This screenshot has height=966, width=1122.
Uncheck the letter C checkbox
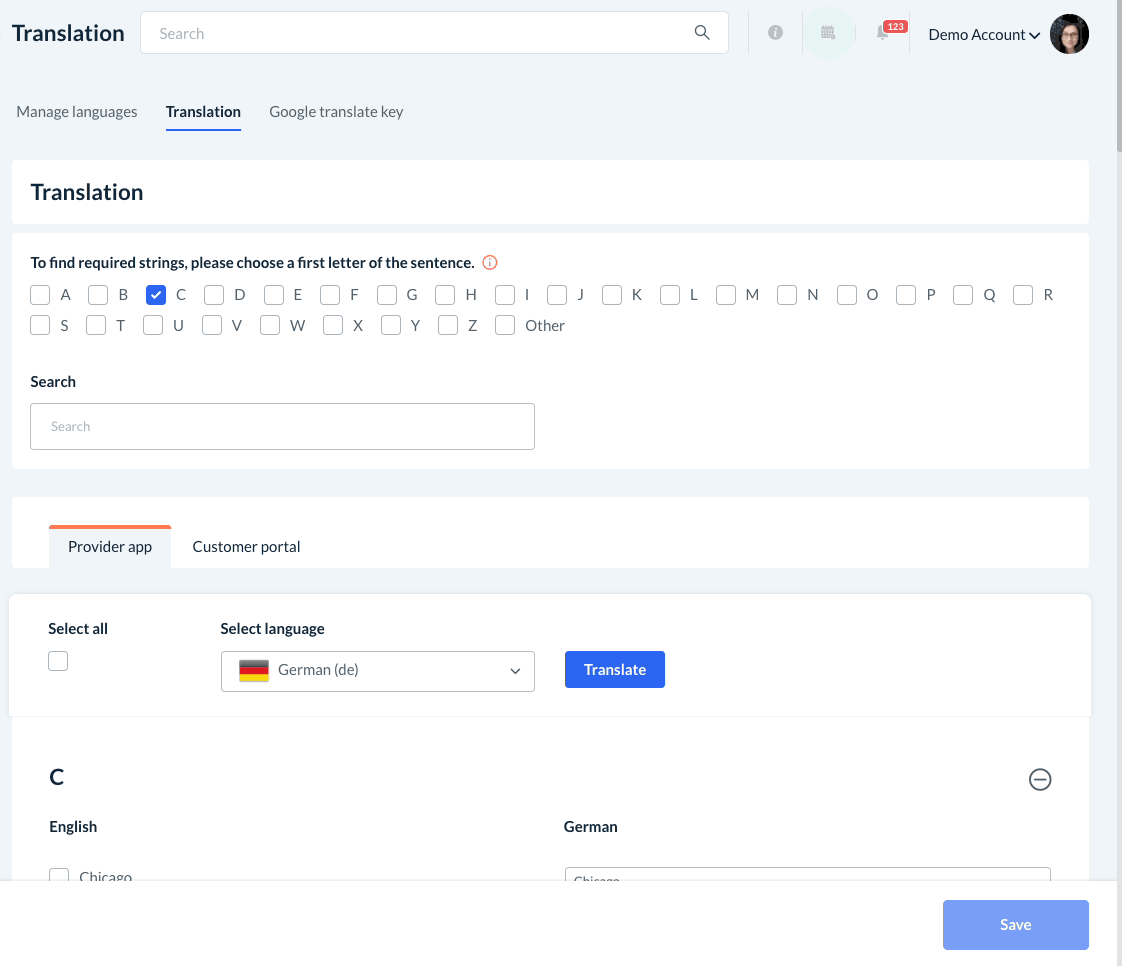click(x=155, y=295)
